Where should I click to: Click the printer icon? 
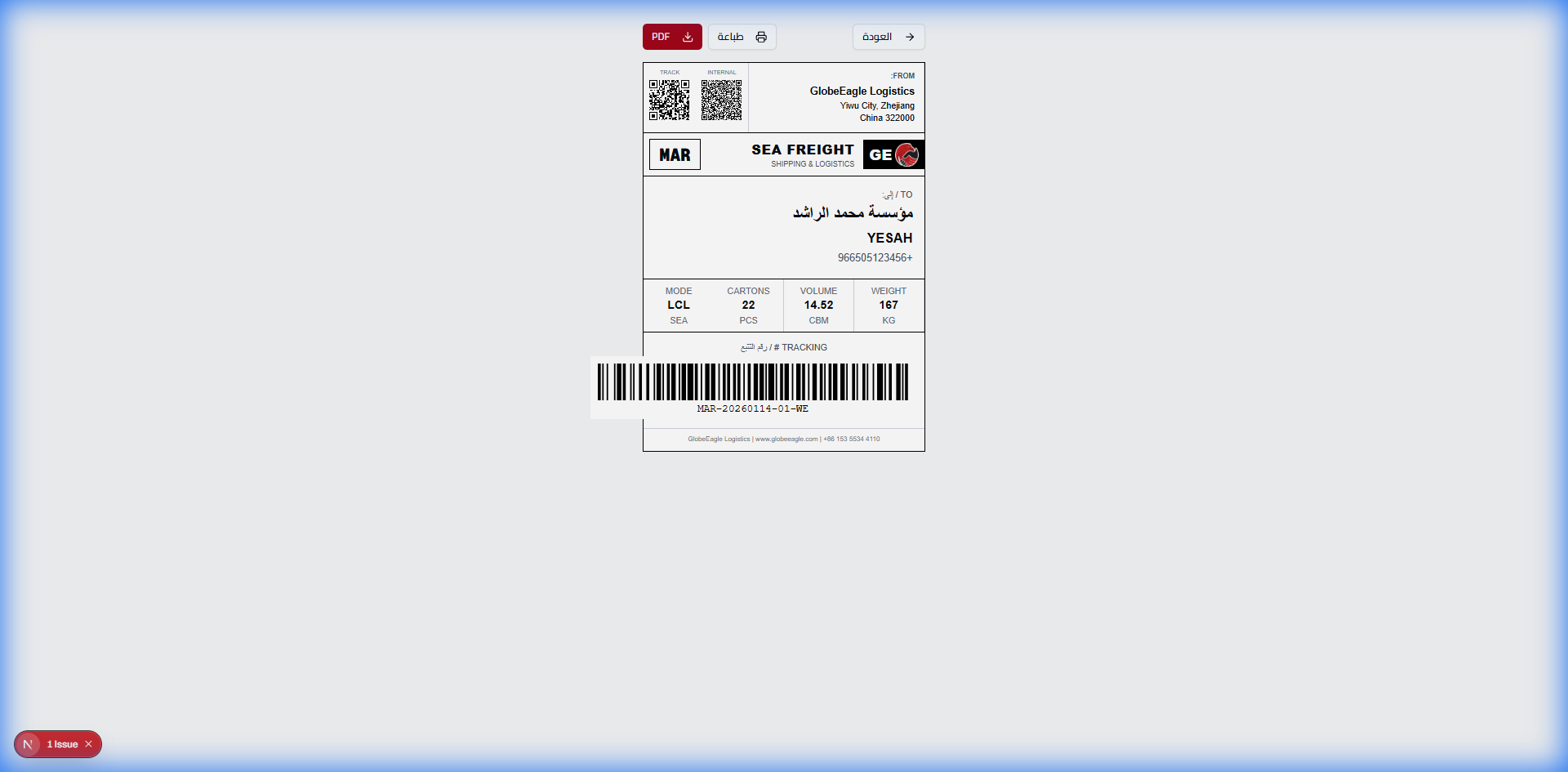(x=761, y=37)
